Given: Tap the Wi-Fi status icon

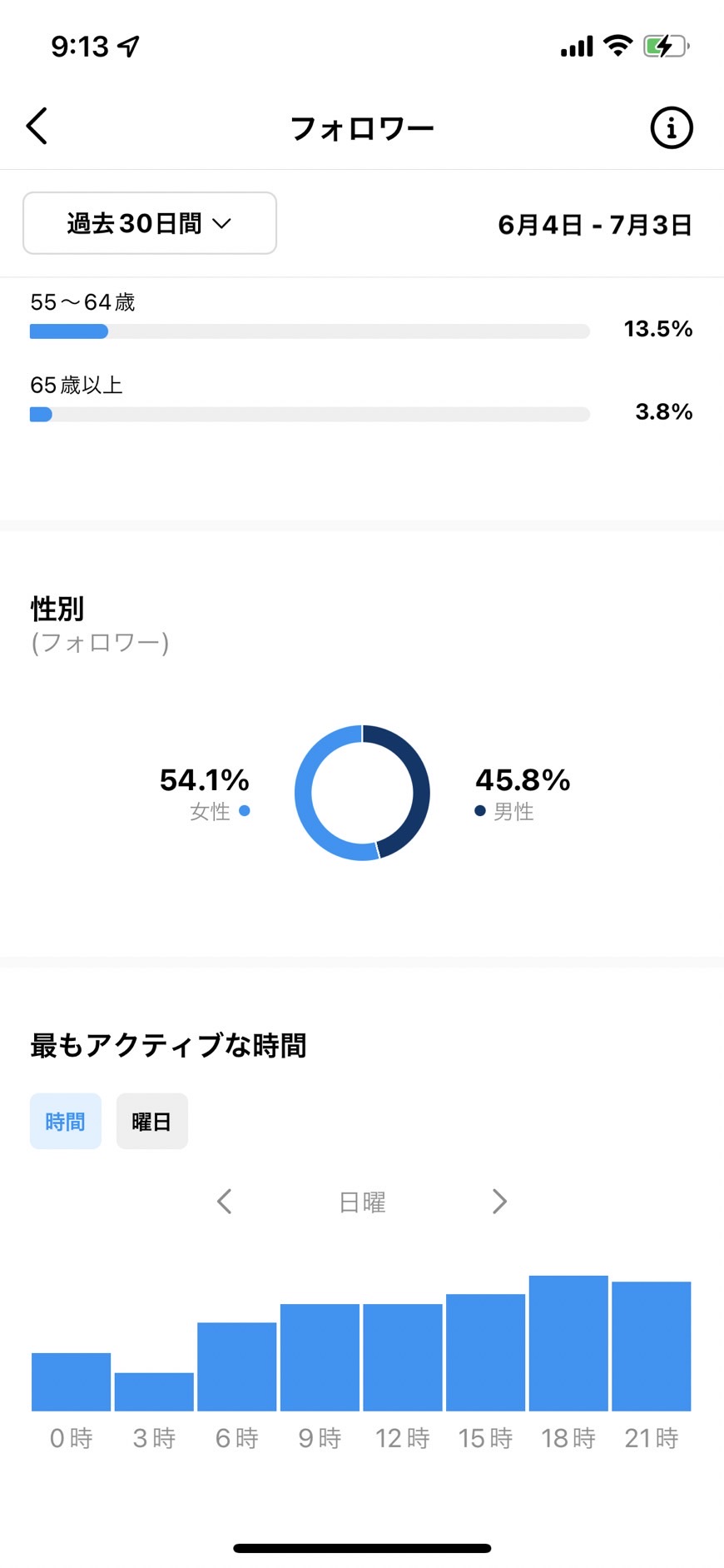Looking at the screenshot, I should [x=617, y=45].
